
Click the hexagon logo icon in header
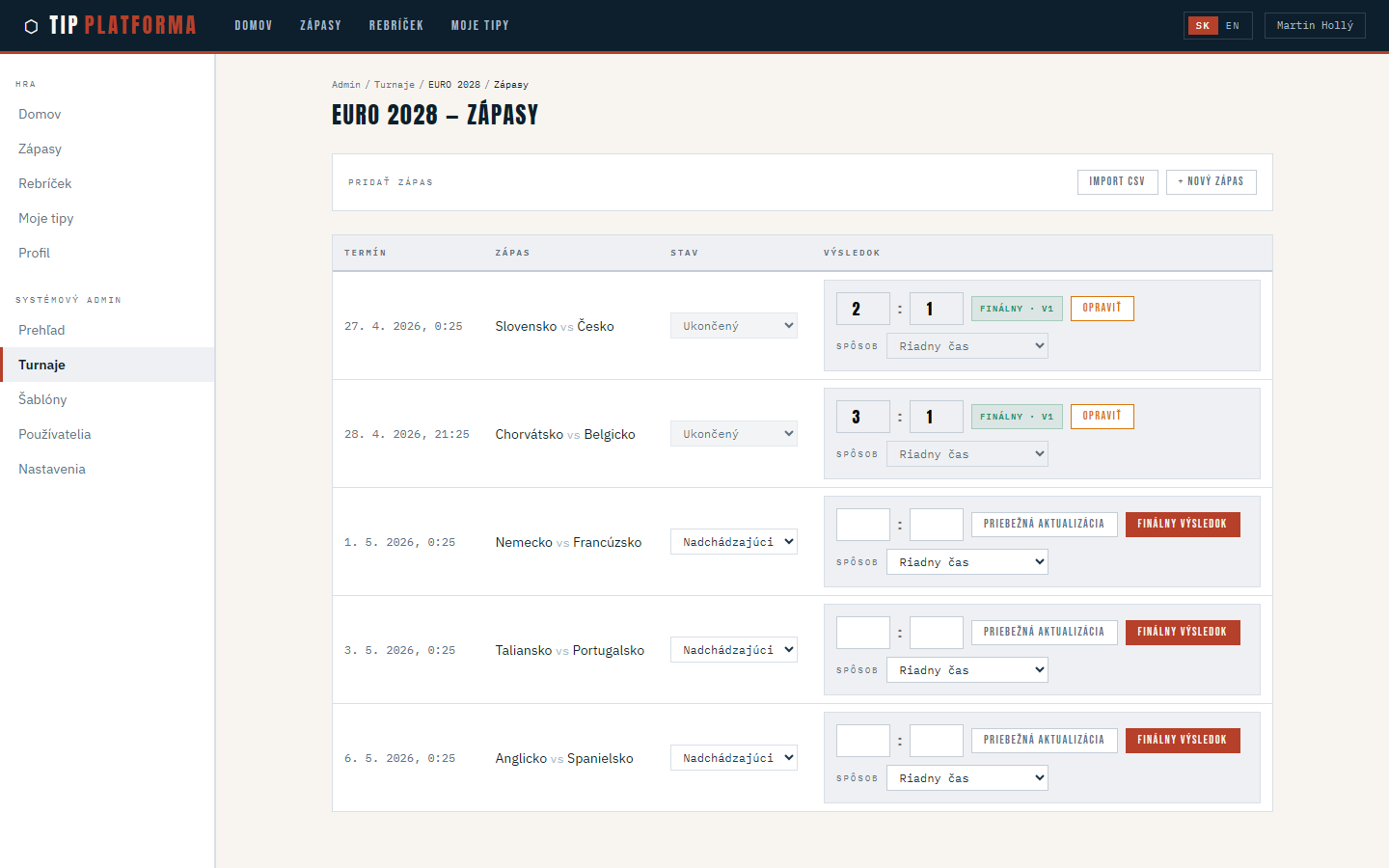click(31, 26)
